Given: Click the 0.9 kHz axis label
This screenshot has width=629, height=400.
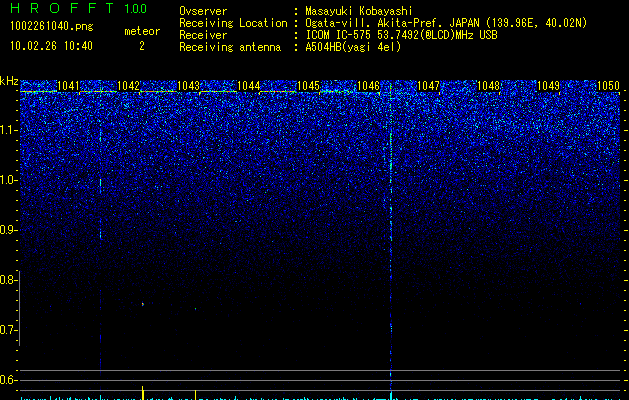Looking at the screenshot, I should pos(9,230).
